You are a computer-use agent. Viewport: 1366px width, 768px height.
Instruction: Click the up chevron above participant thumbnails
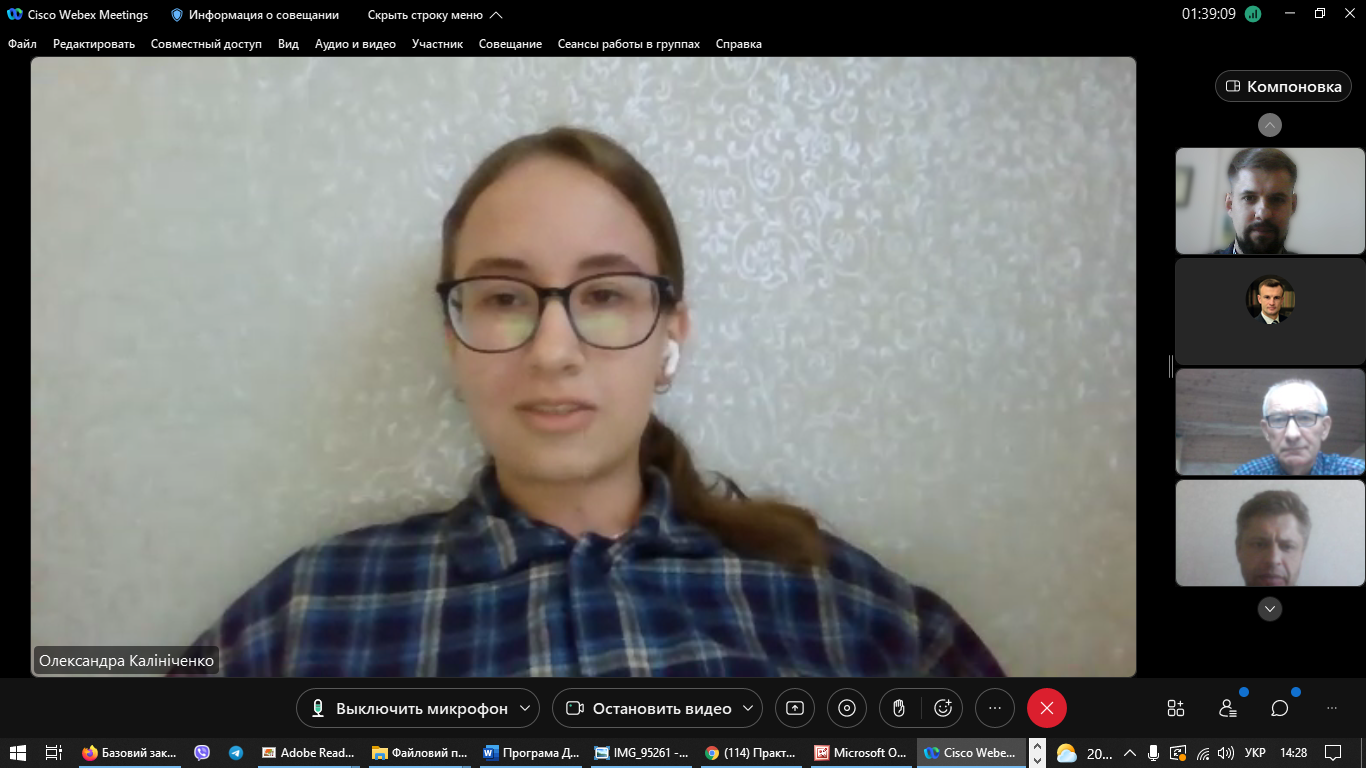click(1270, 125)
